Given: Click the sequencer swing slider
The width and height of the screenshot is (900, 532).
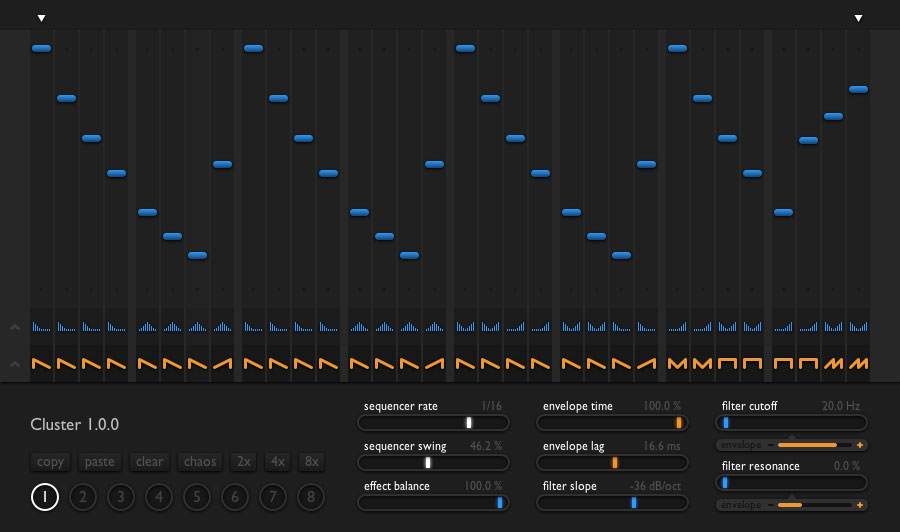Looking at the screenshot, I should tap(433, 463).
